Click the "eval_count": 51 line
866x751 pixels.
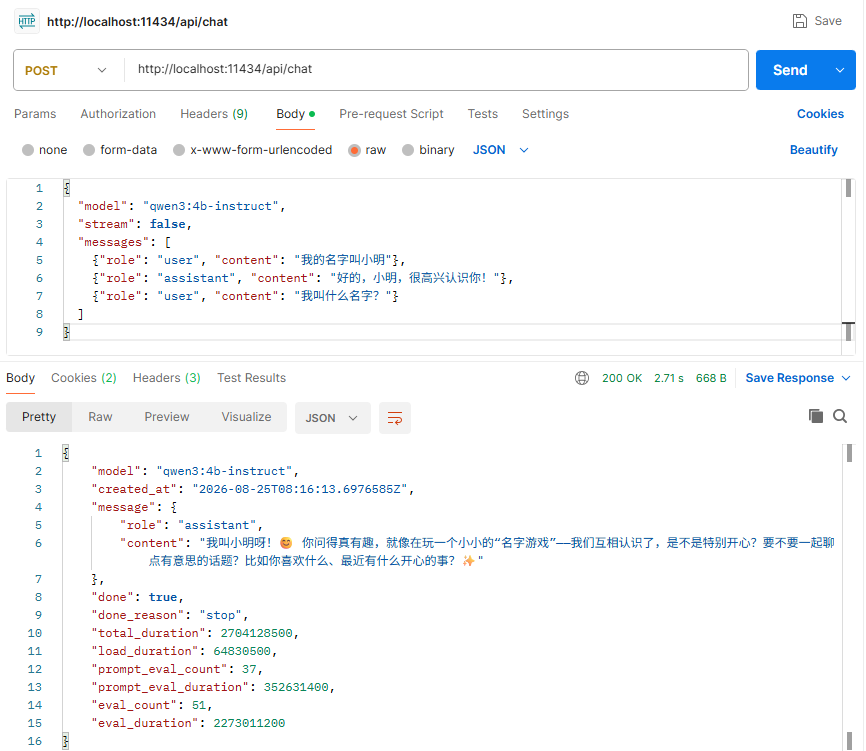point(152,705)
